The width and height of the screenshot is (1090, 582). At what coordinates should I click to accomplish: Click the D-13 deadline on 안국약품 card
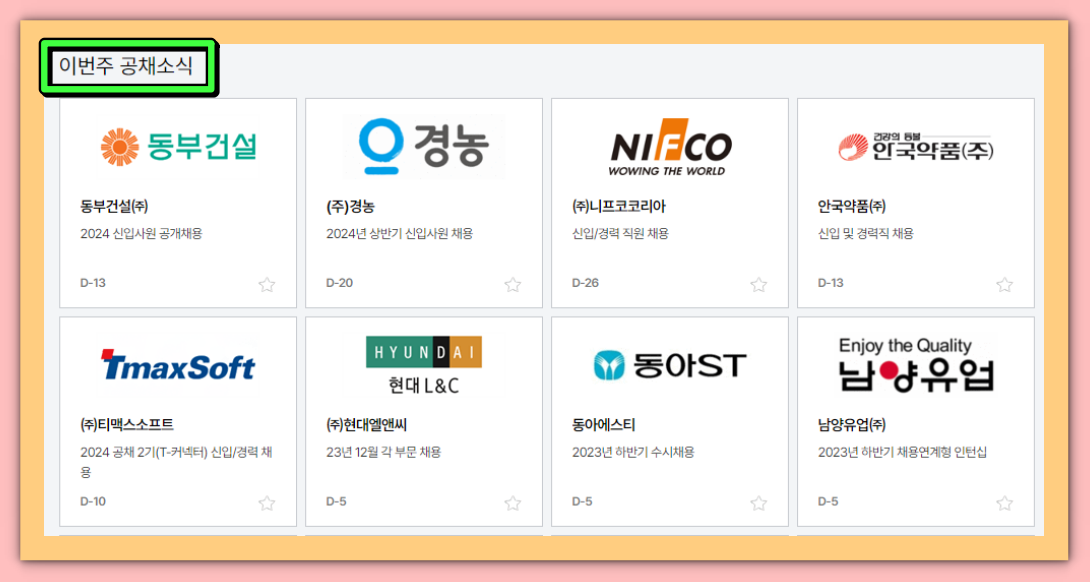[x=831, y=283]
